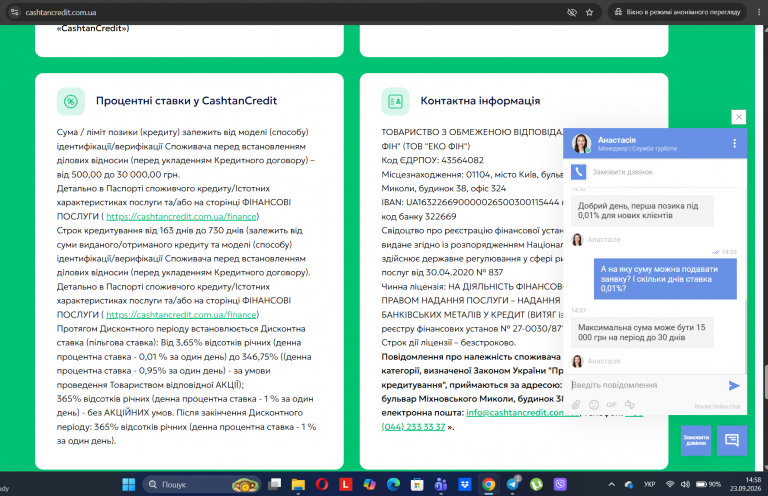This screenshot has height=496, width=768.
Task: Select 'Замовити дзвінок' text in chat panel
Action: tap(623, 172)
